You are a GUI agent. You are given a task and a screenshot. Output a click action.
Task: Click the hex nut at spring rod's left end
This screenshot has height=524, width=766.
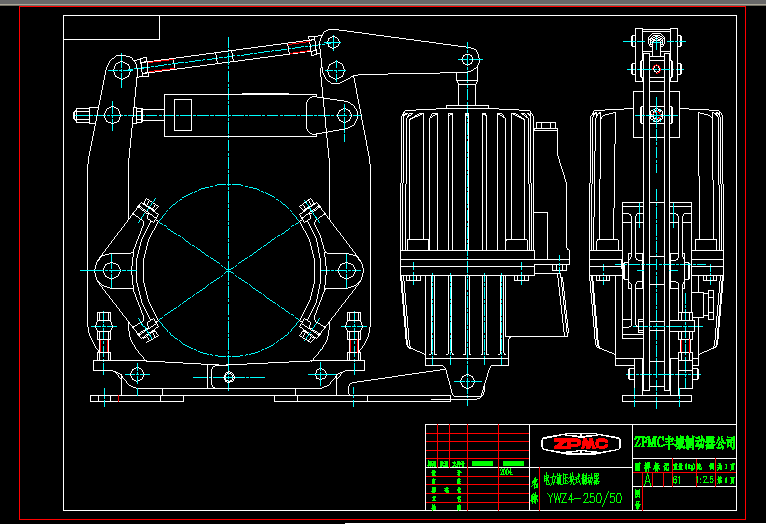point(83,114)
